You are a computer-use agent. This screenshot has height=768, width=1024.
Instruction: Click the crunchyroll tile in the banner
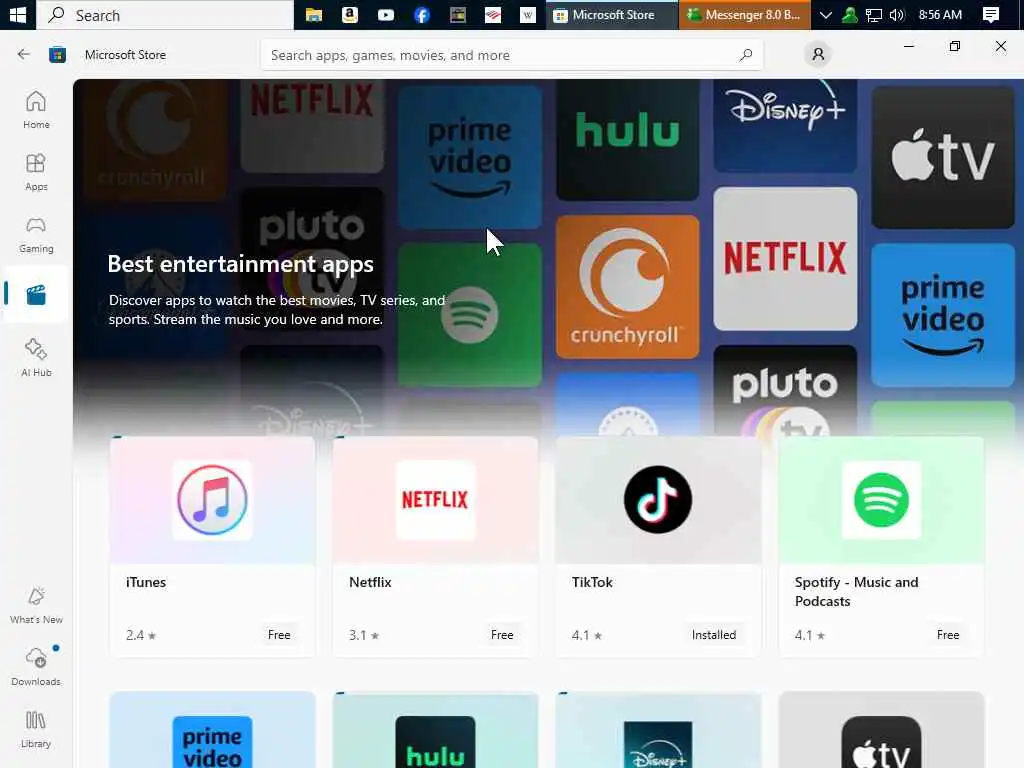(x=627, y=287)
